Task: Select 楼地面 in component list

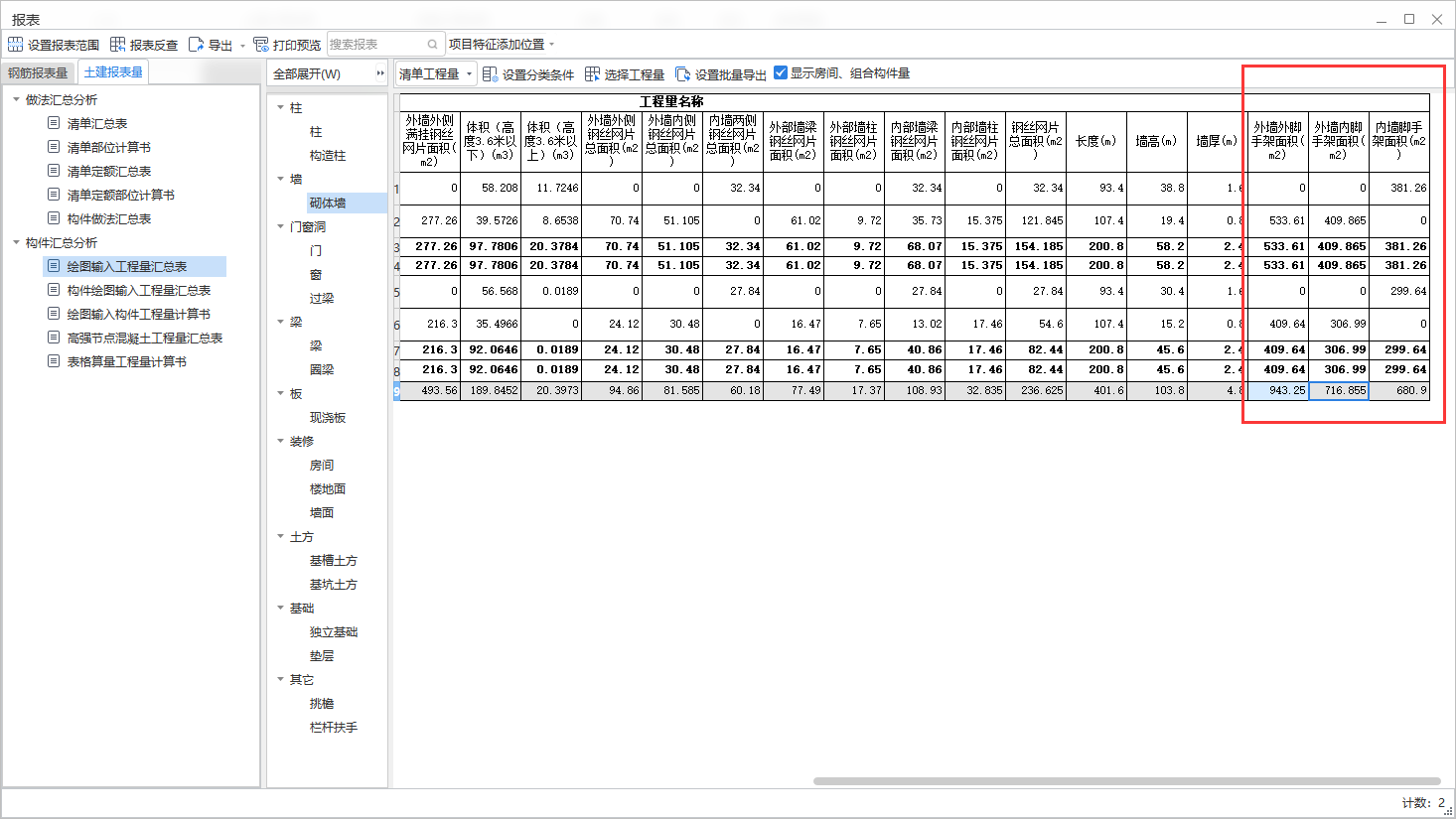Action: coord(328,488)
